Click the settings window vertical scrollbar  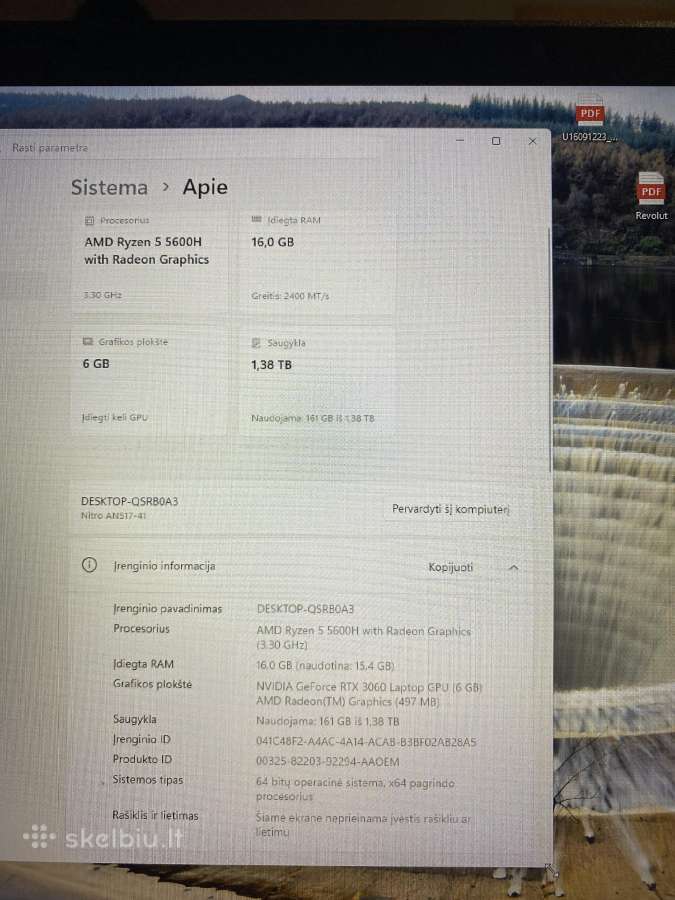(x=550, y=350)
